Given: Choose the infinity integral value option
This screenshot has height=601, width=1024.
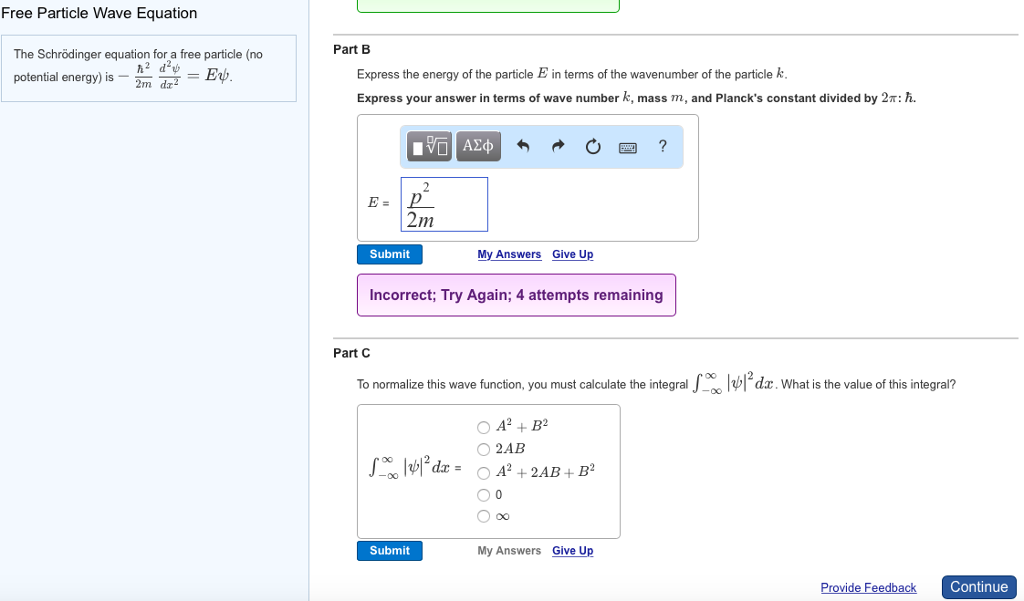Looking at the screenshot, I should [483, 516].
